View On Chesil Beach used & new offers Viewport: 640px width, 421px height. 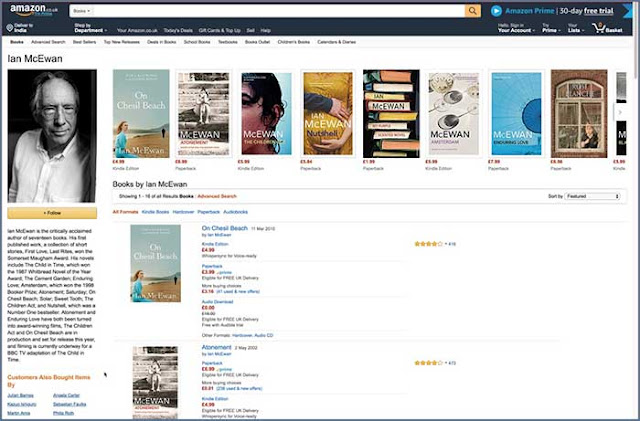tap(238, 292)
